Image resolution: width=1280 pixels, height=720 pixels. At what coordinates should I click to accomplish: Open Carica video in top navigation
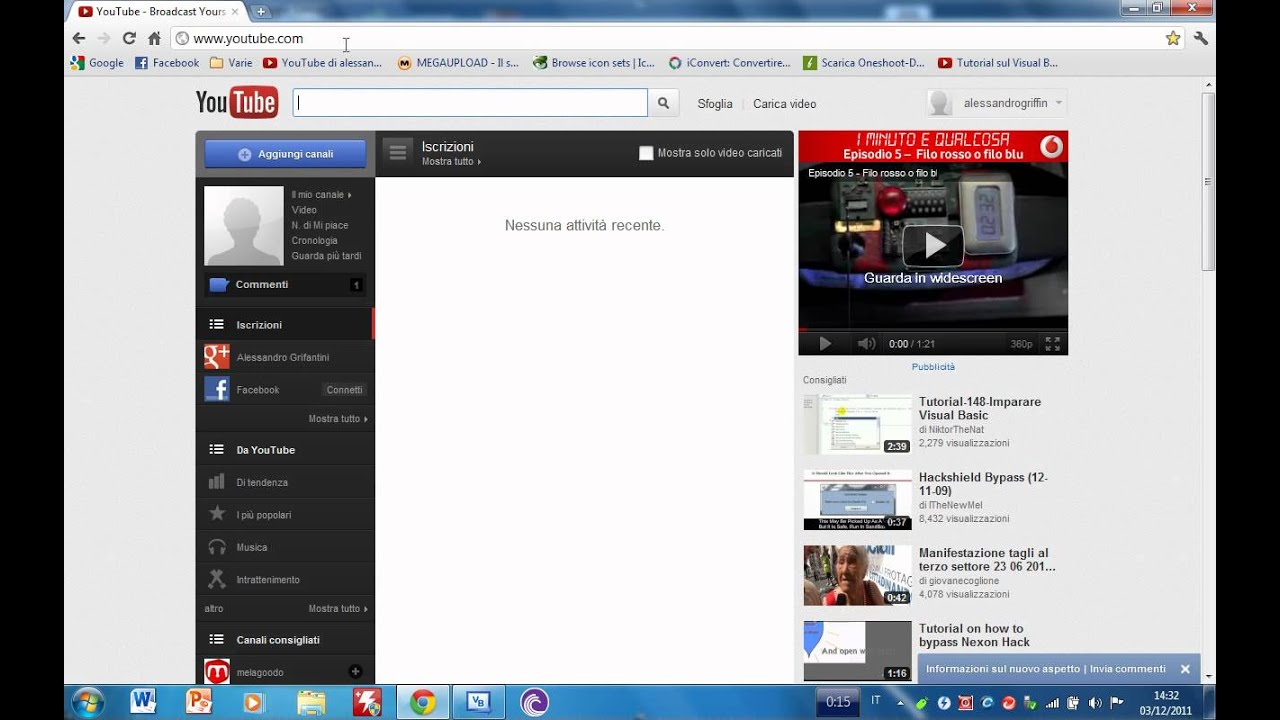pyautogui.click(x=785, y=103)
